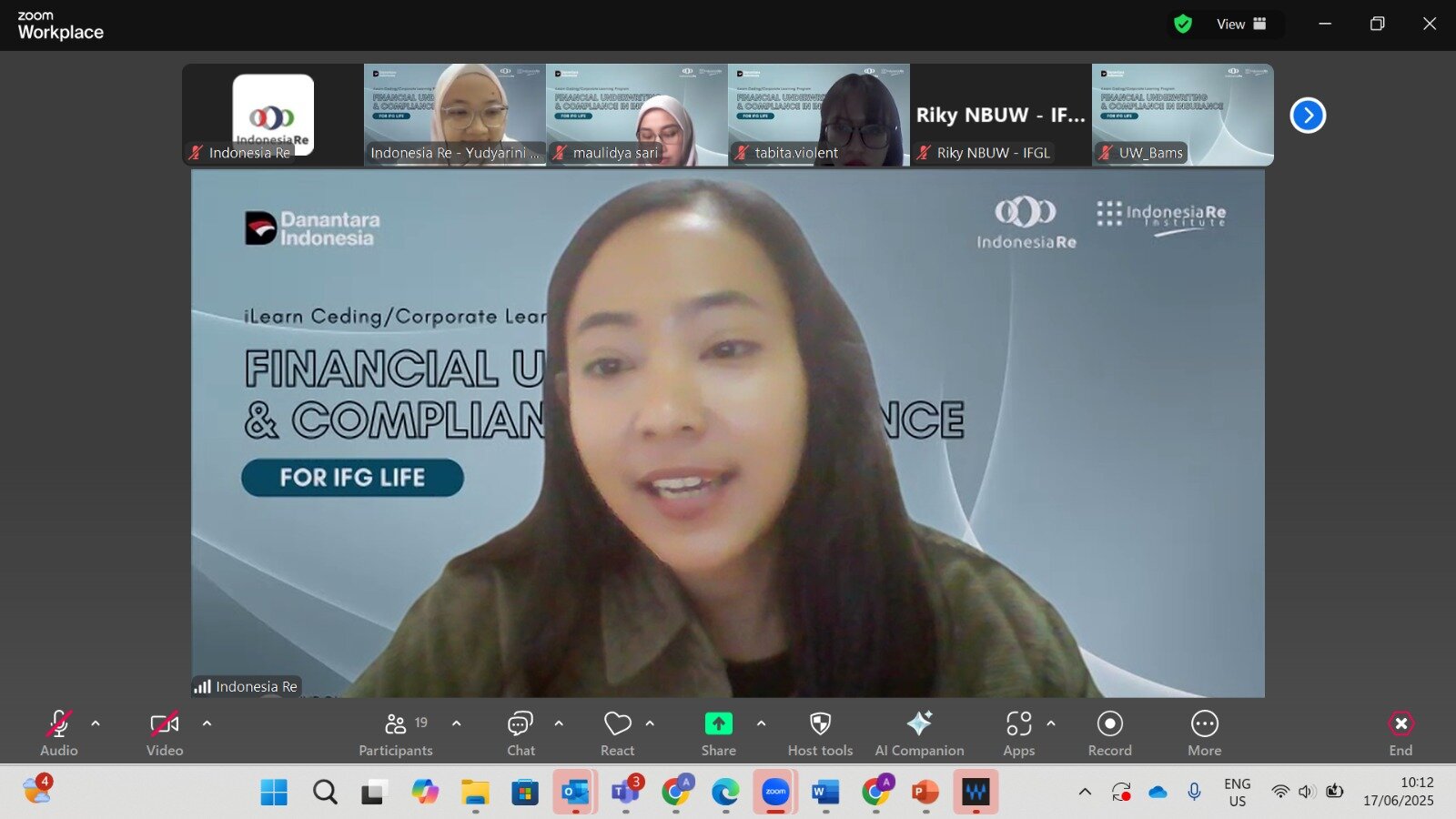
Task: Open video options arrow beside Video
Action: click(x=207, y=723)
